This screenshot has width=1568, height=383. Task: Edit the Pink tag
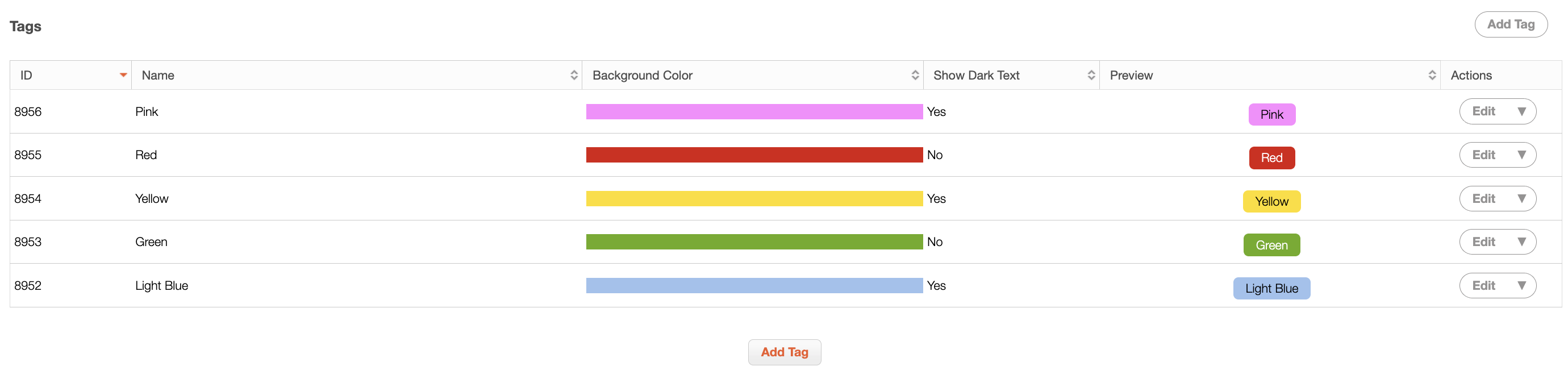pyautogui.click(x=1484, y=111)
